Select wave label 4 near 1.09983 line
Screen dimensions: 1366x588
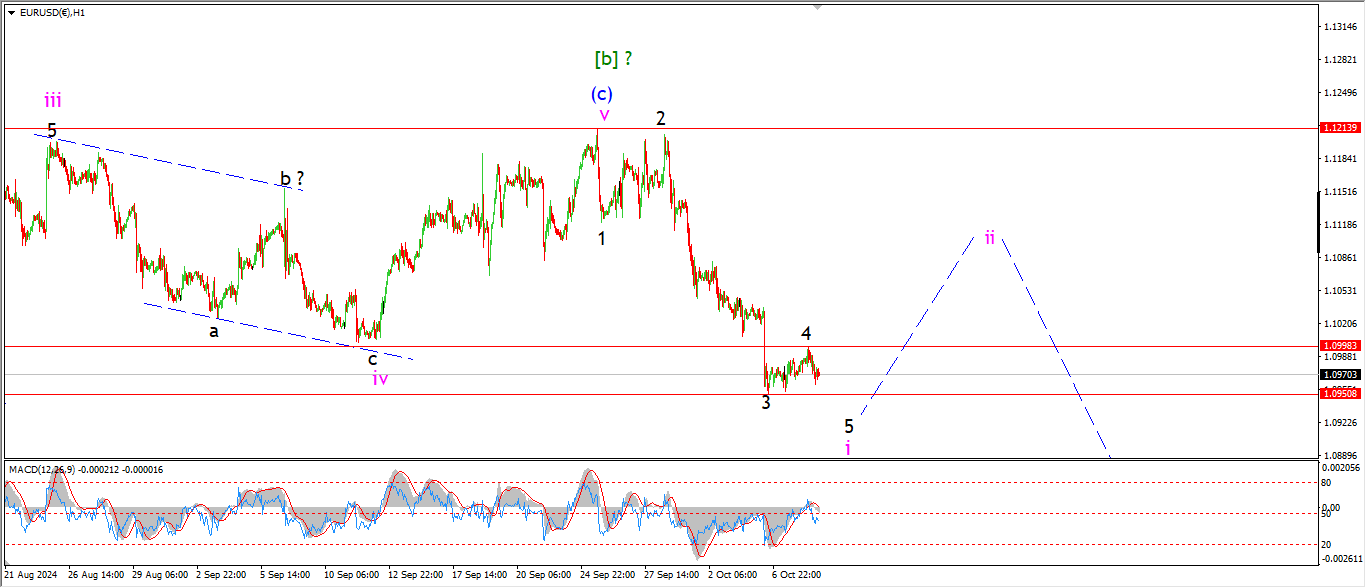click(x=805, y=334)
